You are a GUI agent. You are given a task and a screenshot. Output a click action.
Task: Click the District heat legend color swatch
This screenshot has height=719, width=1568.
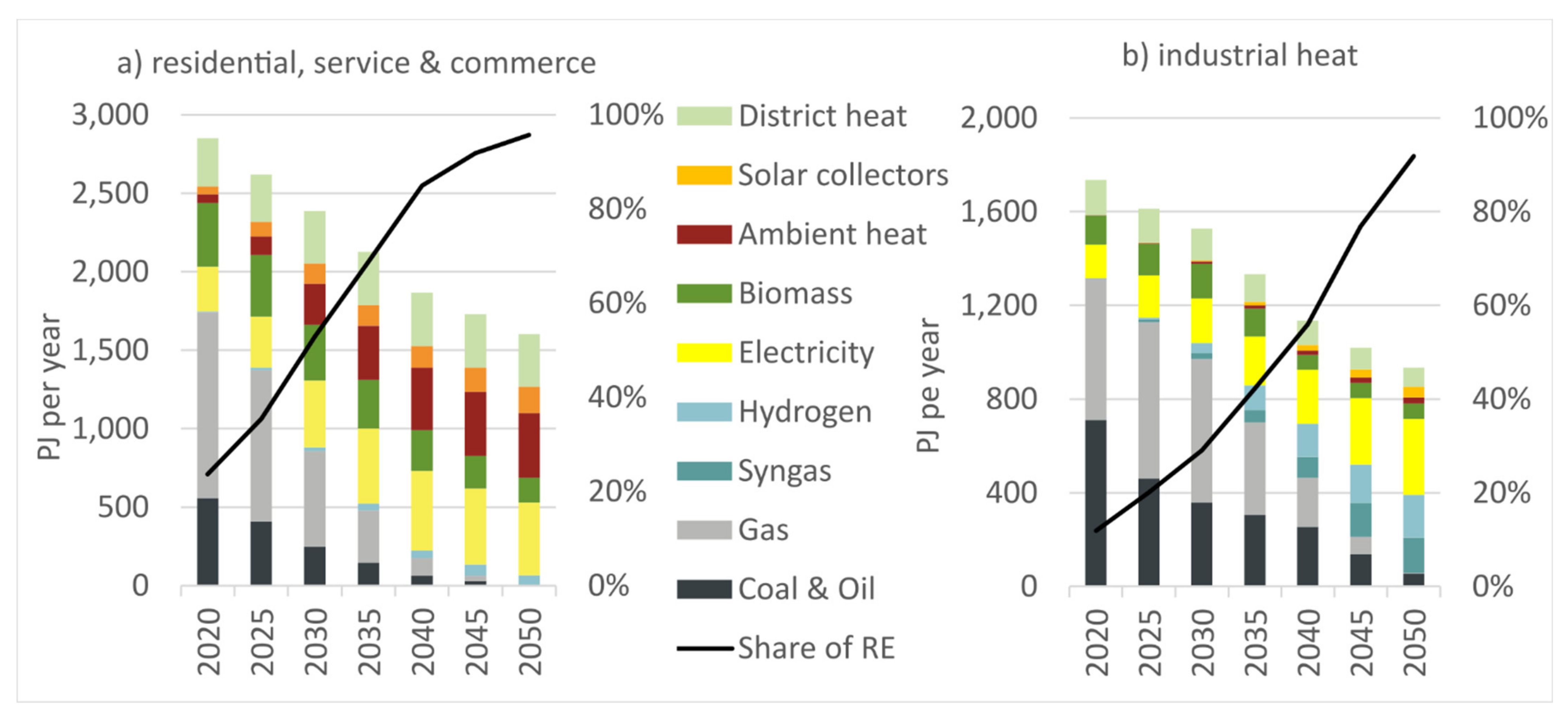tap(704, 116)
